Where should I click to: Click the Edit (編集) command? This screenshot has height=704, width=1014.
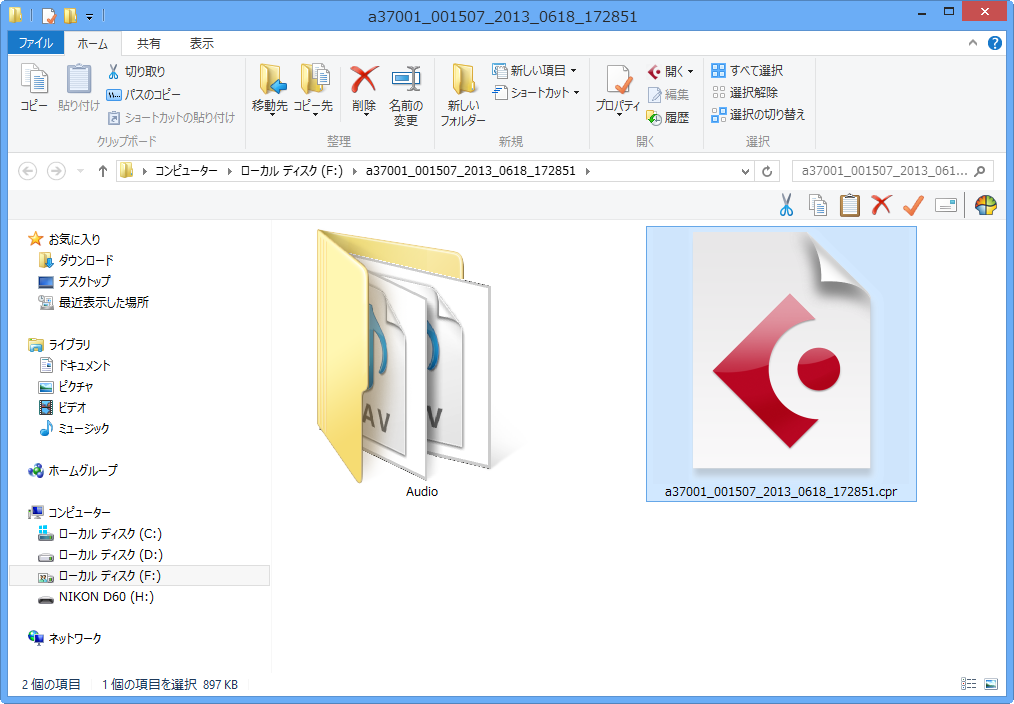[669, 94]
